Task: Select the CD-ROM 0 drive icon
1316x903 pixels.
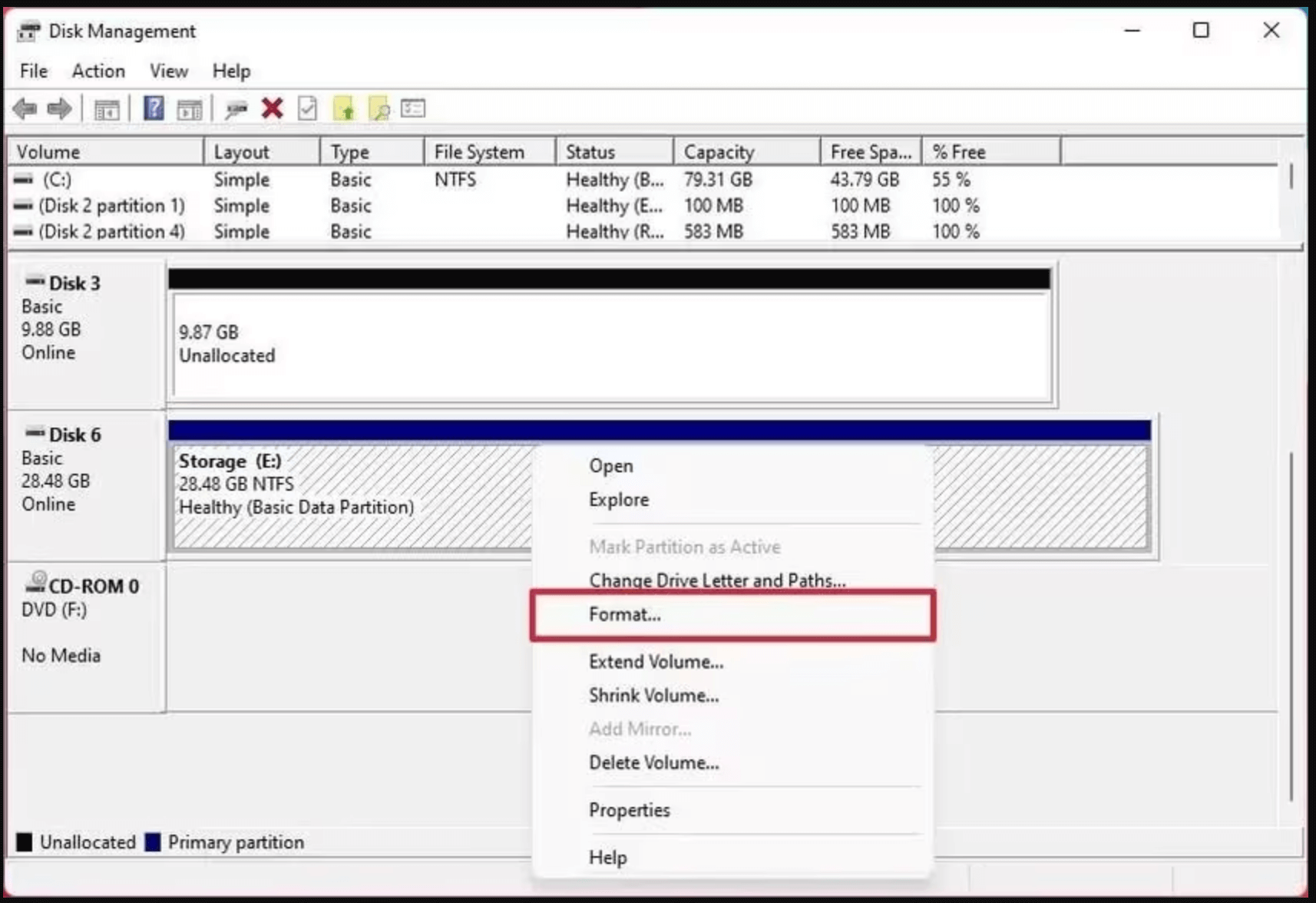Action: coord(35,584)
